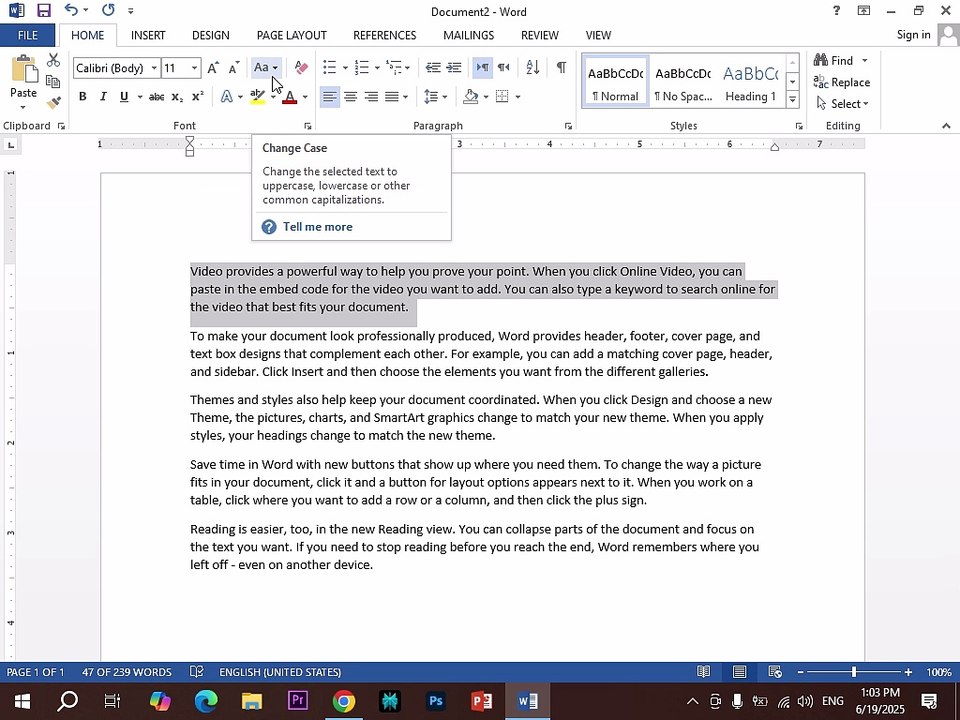Click the Replace button
Viewport: 960px width, 720px height.
[841, 82]
